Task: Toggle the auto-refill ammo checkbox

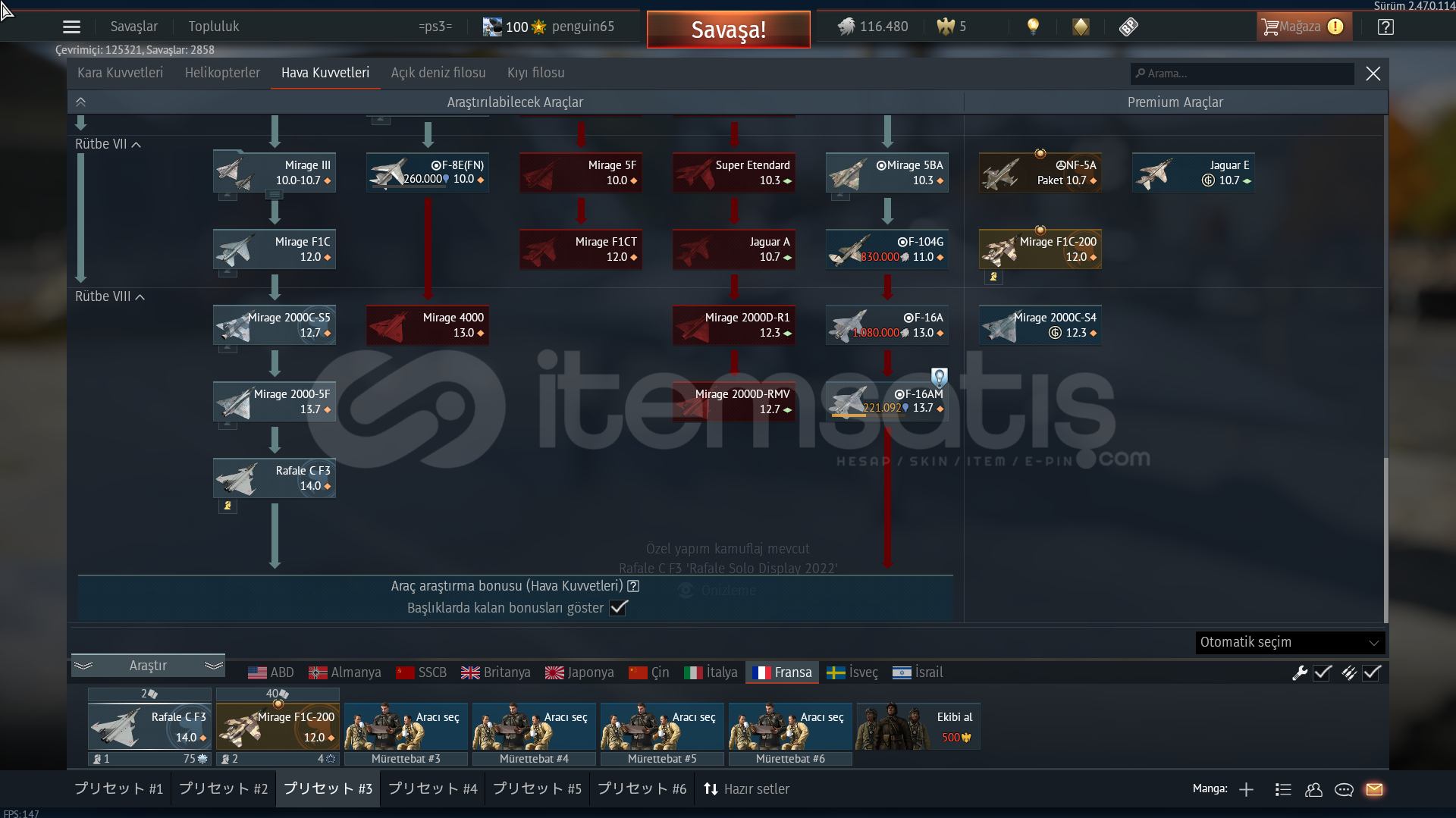Action: coord(1372,672)
